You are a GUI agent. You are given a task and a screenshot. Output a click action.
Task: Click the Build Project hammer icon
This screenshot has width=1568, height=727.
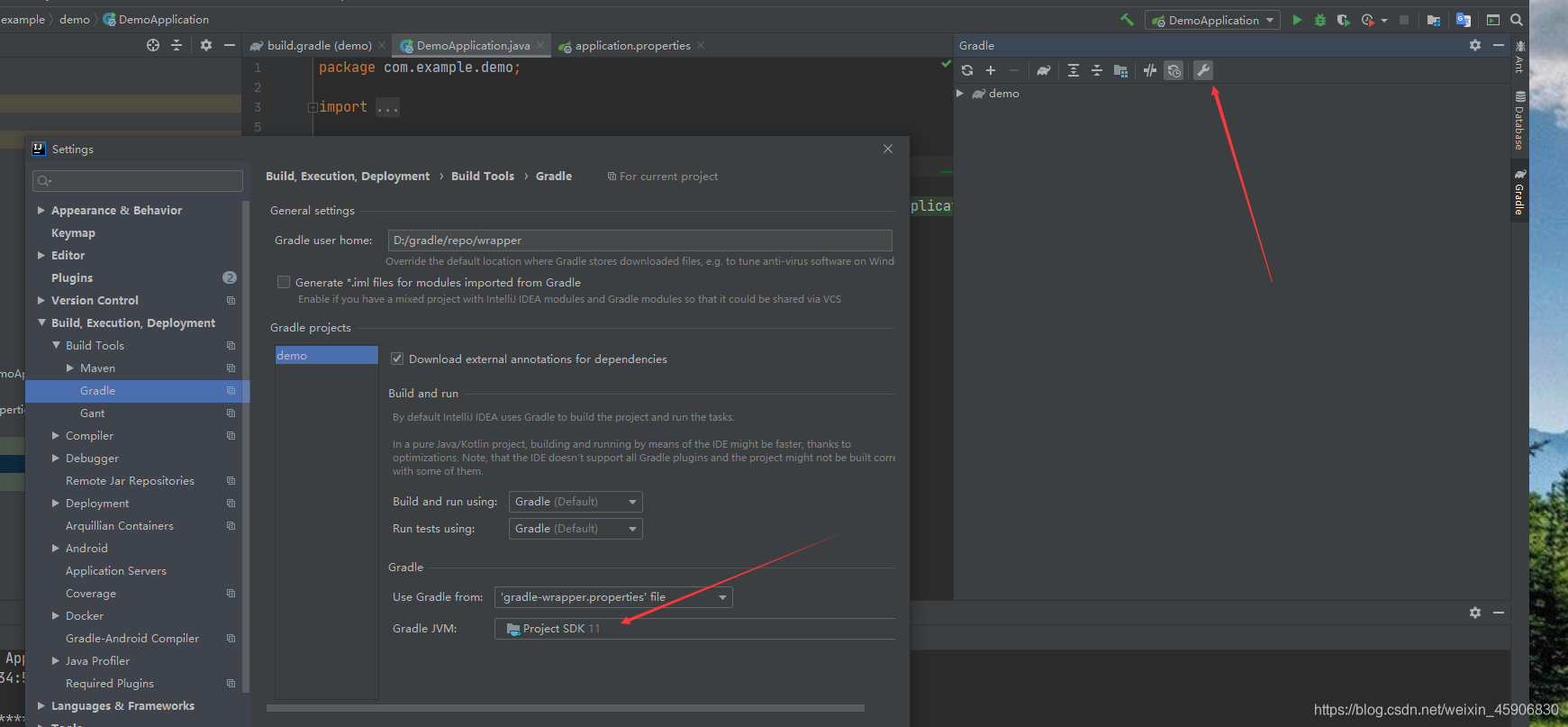[x=1127, y=19]
